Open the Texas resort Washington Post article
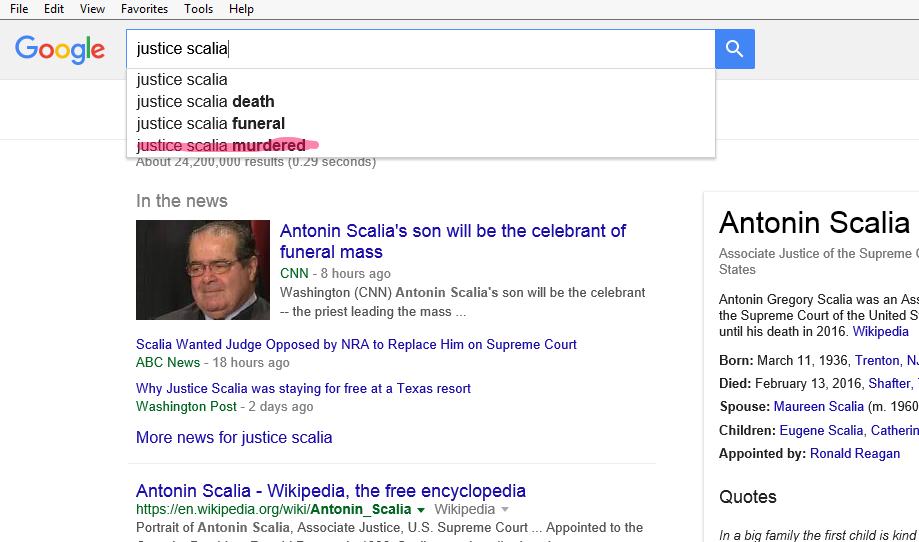This screenshot has height=542, width=919. tap(303, 389)
